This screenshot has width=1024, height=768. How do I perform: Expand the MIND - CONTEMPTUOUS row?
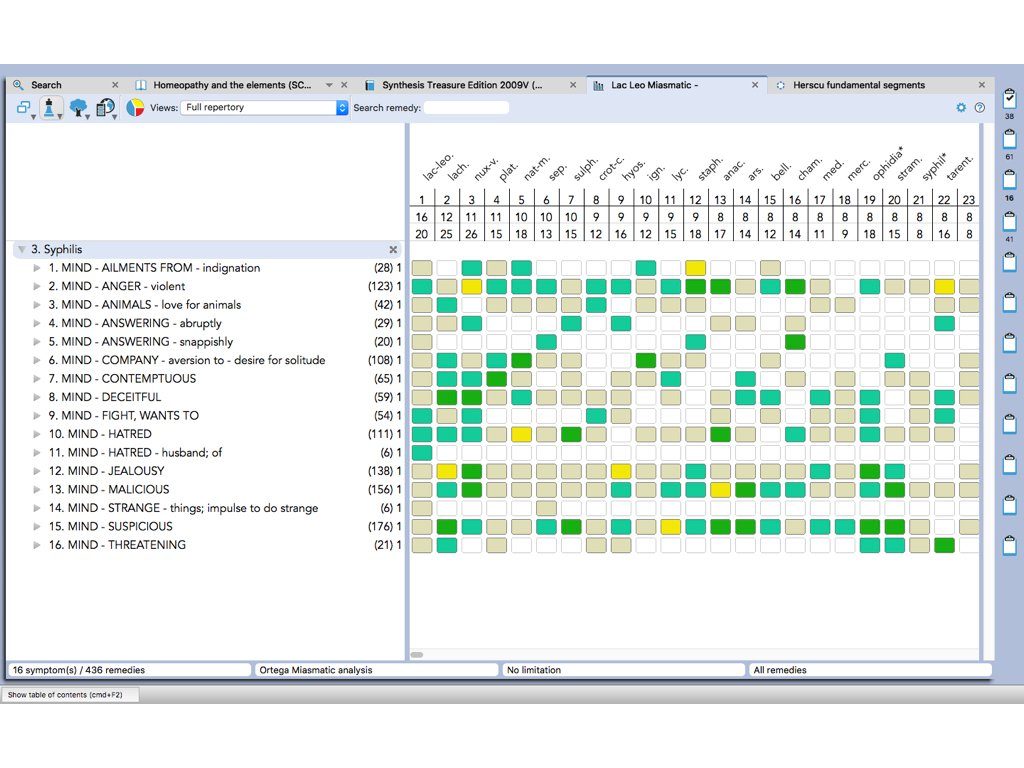pos(37,379)
